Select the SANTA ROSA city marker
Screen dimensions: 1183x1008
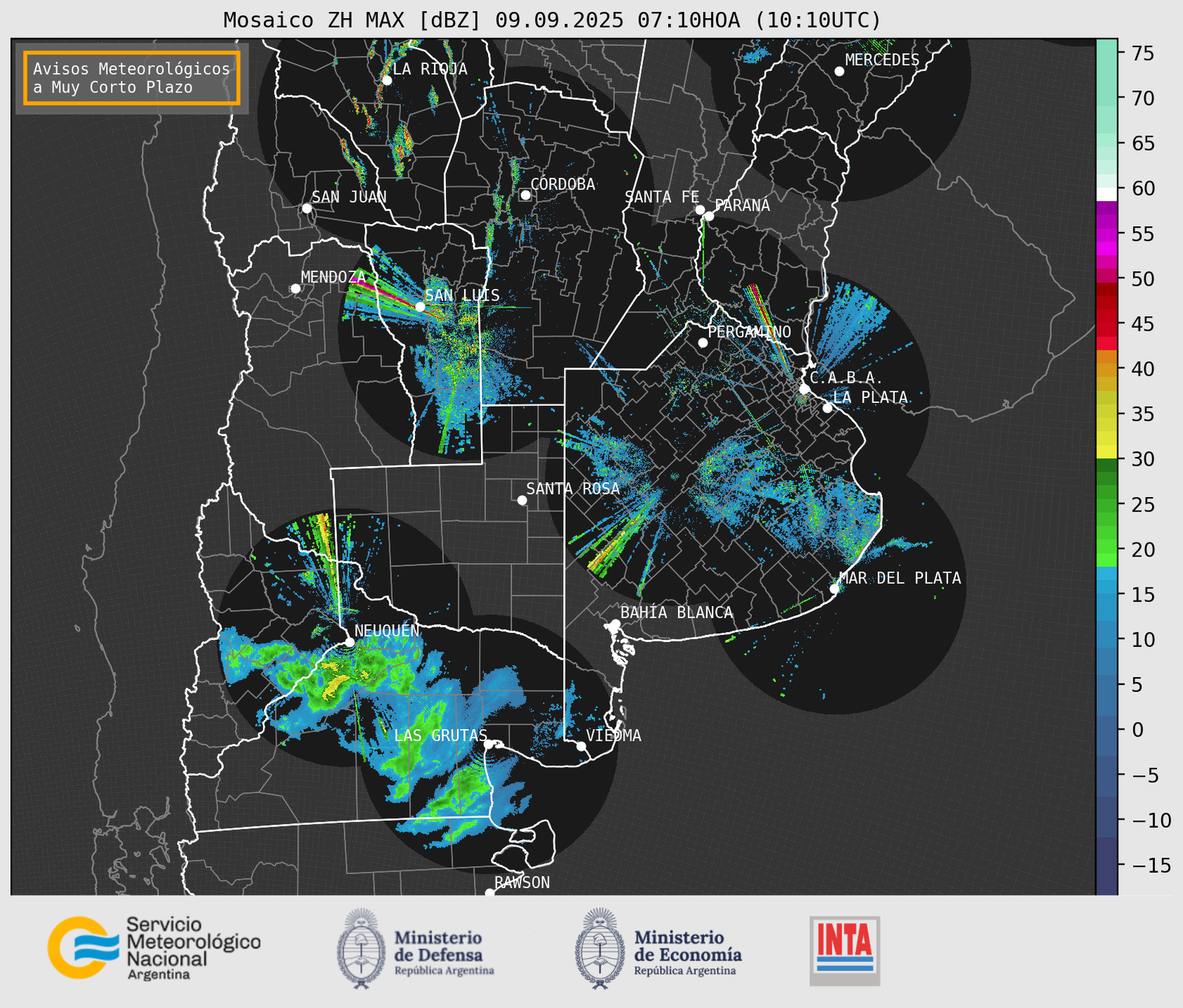point(522,500)
